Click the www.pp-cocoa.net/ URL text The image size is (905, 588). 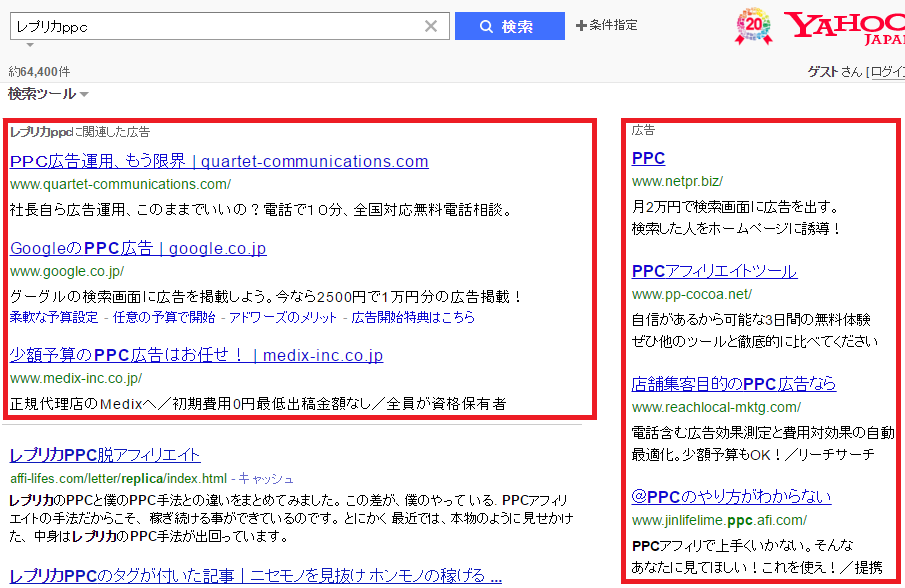pyautogui.click(x=692, y=294)
